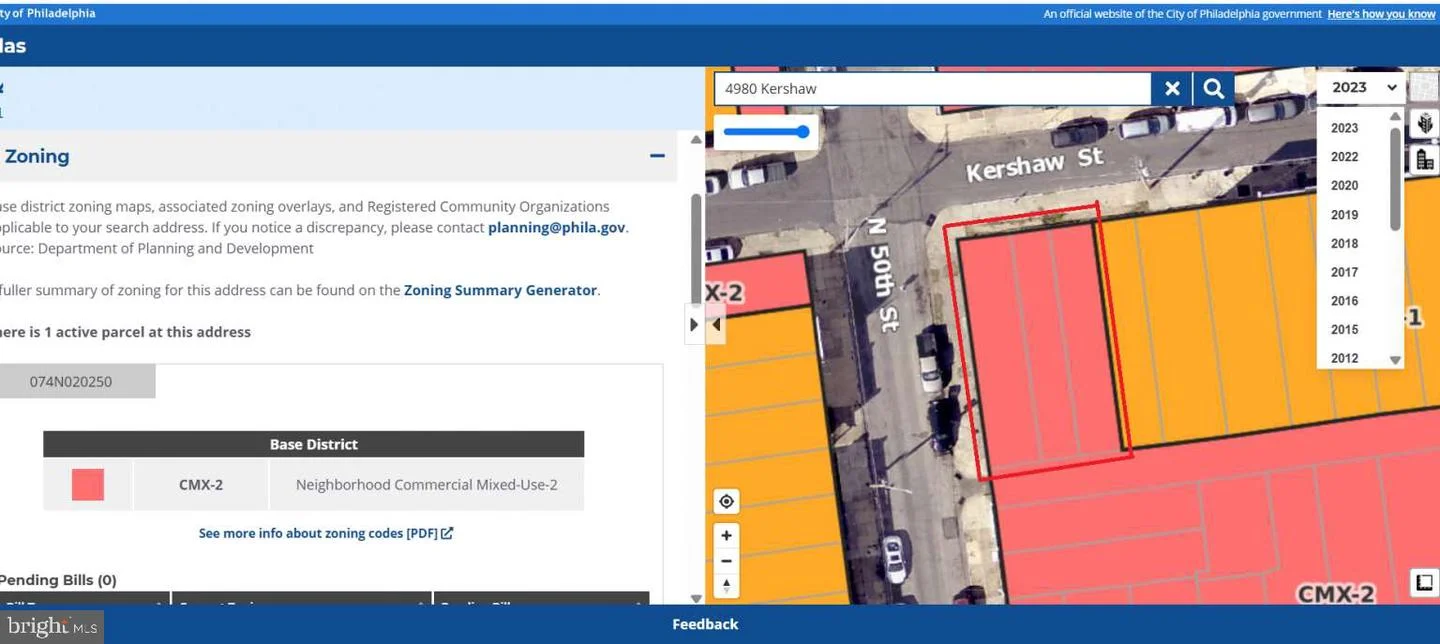Select 2019 imagery year
The height and width of the screenshot is (644, 1440).
click(1344, 215)
